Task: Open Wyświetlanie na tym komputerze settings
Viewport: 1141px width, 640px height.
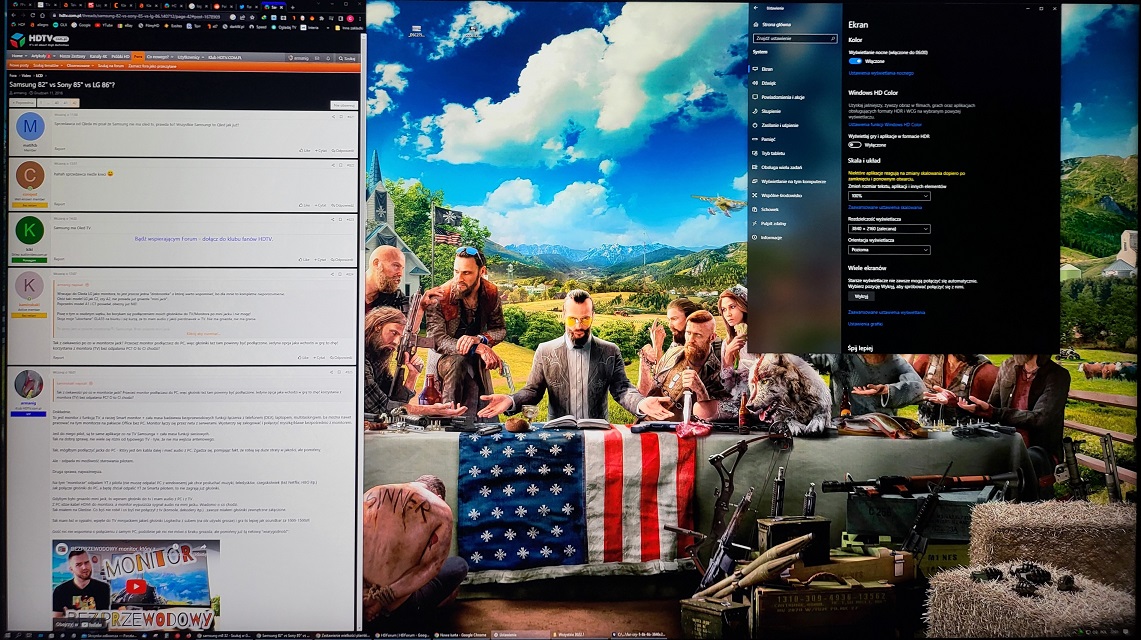Action: point(789,181)
